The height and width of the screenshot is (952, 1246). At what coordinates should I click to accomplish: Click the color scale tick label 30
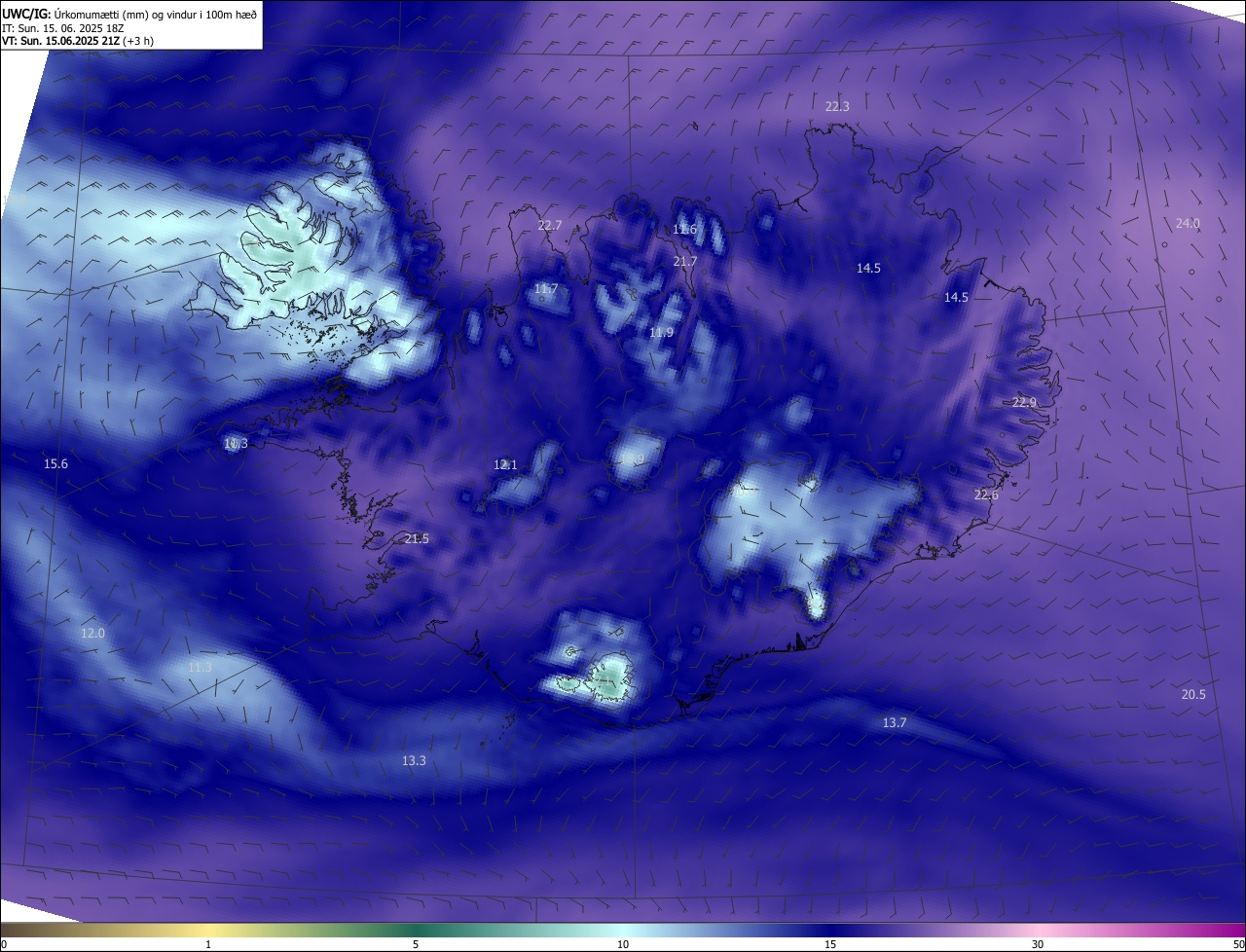point(1038,944)
